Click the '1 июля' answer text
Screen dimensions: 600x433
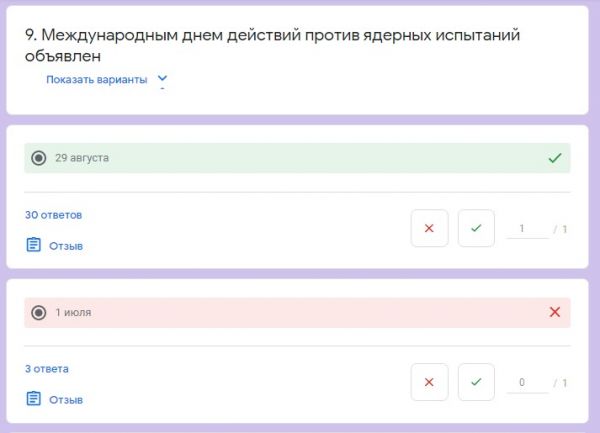pyautogui.click(x=73, y=313)
